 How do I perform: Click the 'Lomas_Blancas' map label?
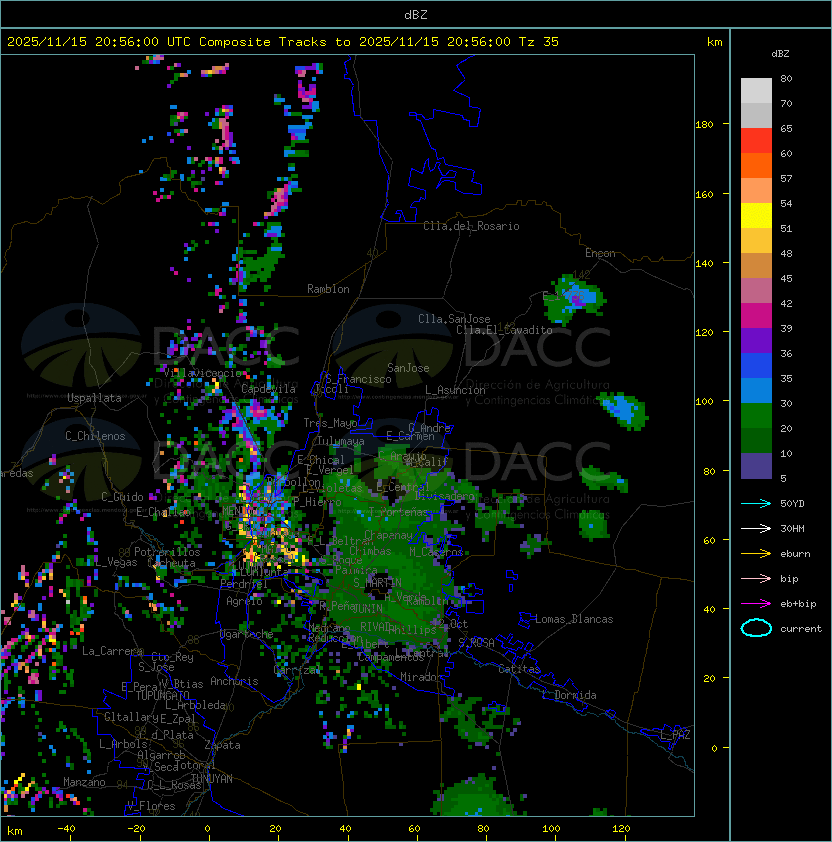click(x=574, y=619)
